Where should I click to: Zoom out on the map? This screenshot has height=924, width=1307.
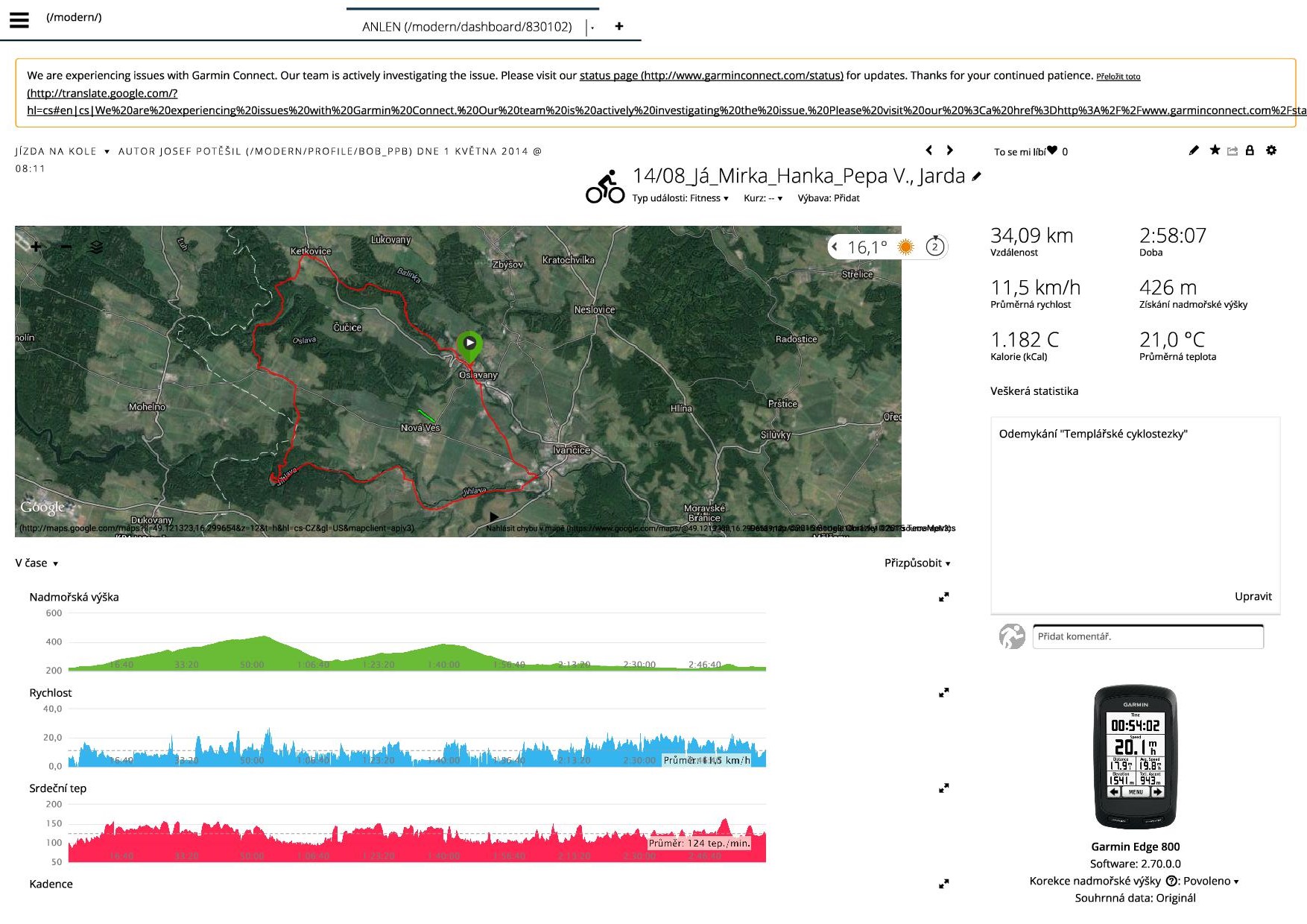[x=66, y=247]
